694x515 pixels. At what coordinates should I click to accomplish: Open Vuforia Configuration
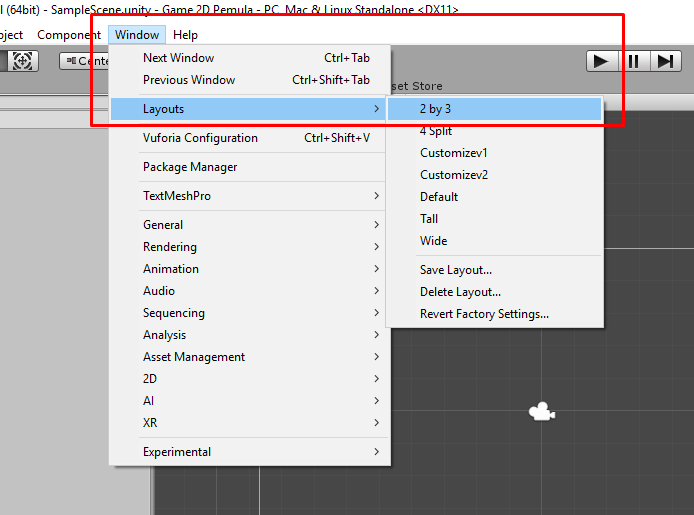pos(250,138)
